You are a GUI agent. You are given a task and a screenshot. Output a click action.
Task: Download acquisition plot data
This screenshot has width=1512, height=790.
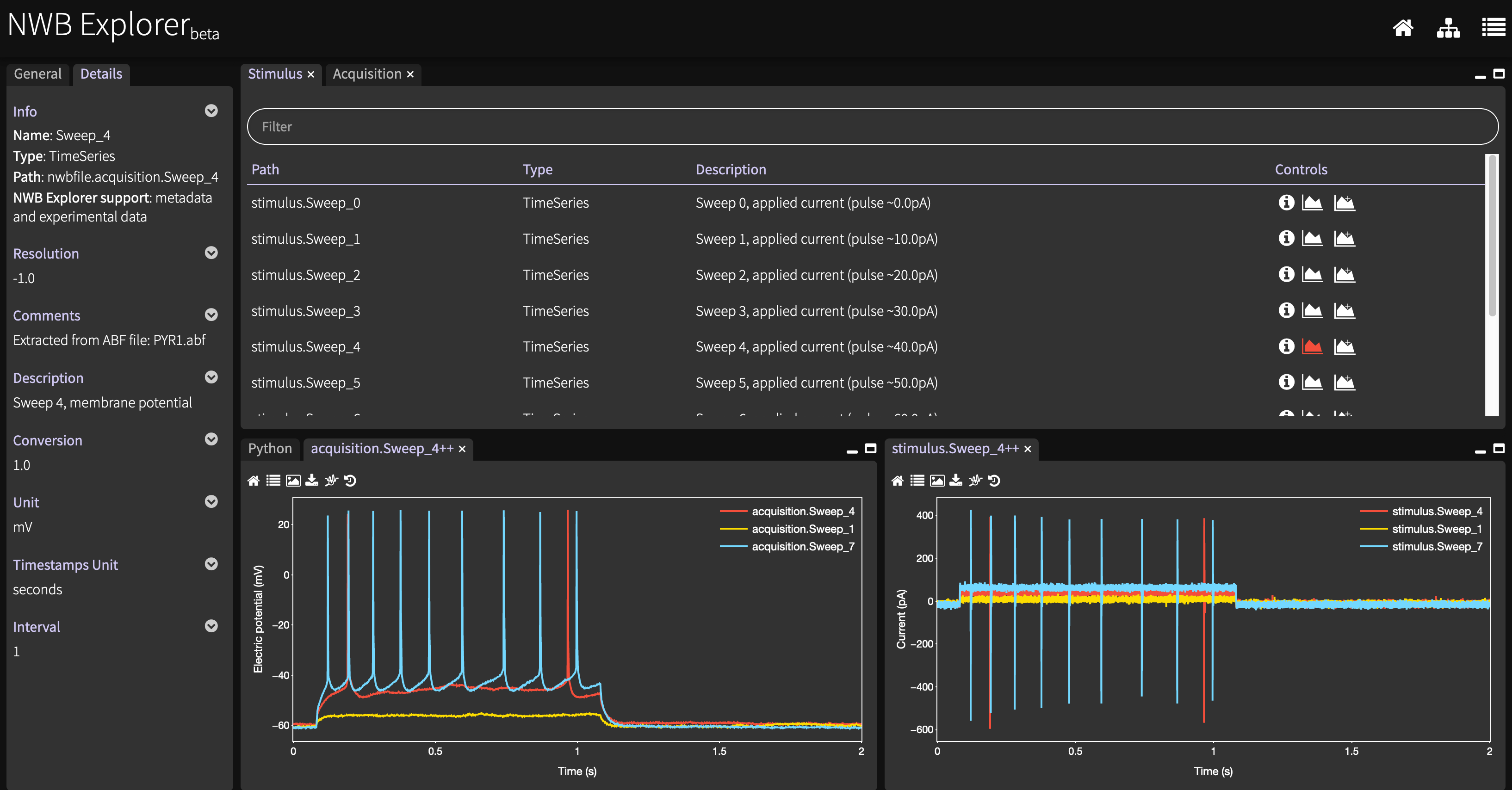pos(312,481)
